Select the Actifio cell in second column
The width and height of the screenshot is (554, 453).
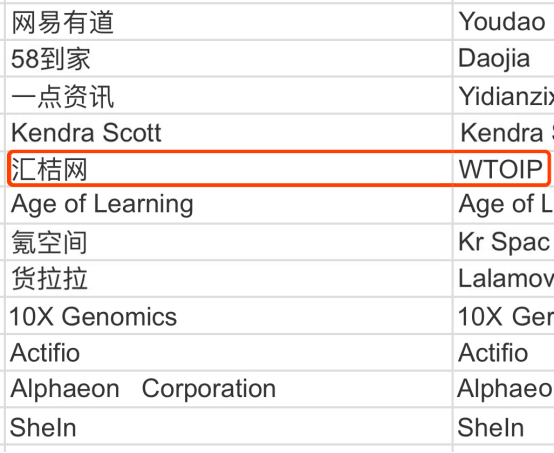[x=503, y=353]
